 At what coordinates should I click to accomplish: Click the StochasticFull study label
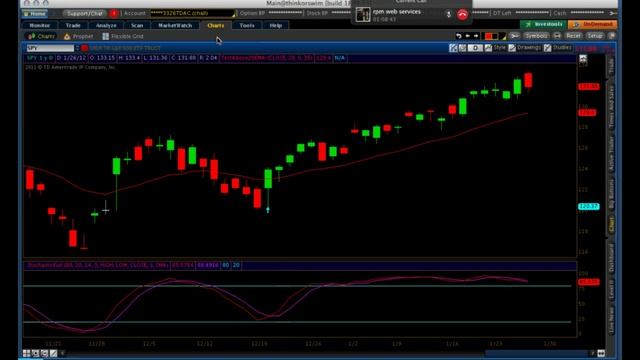point(97,265)
